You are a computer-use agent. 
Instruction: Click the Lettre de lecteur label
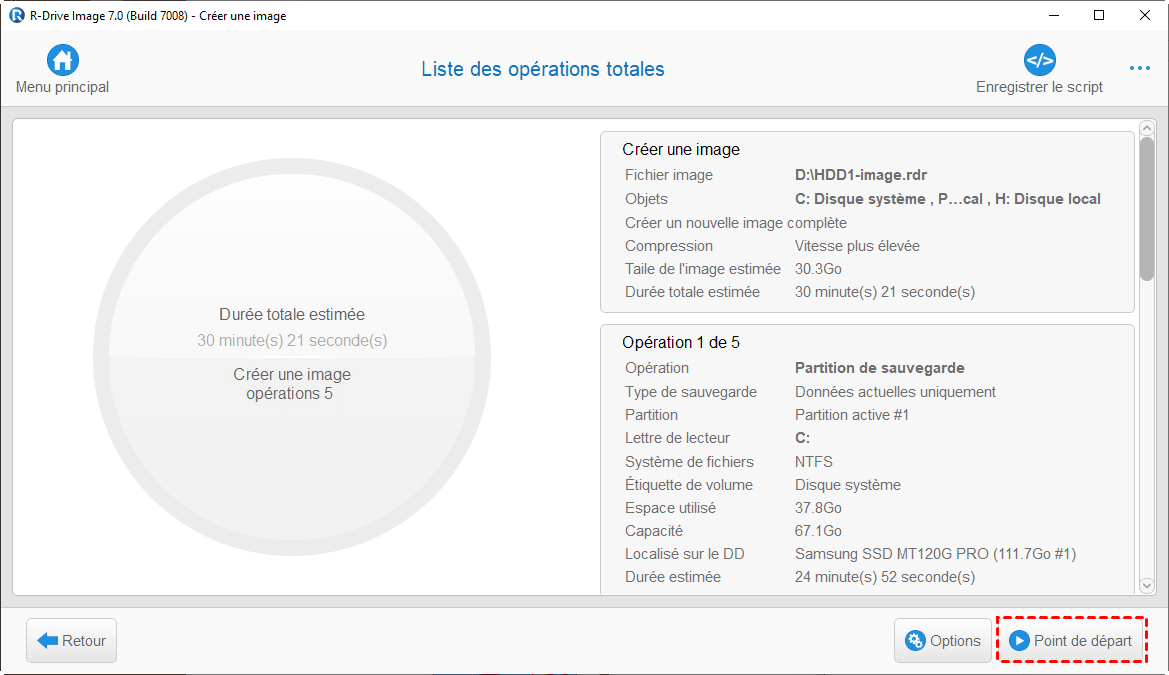point(677,439)
